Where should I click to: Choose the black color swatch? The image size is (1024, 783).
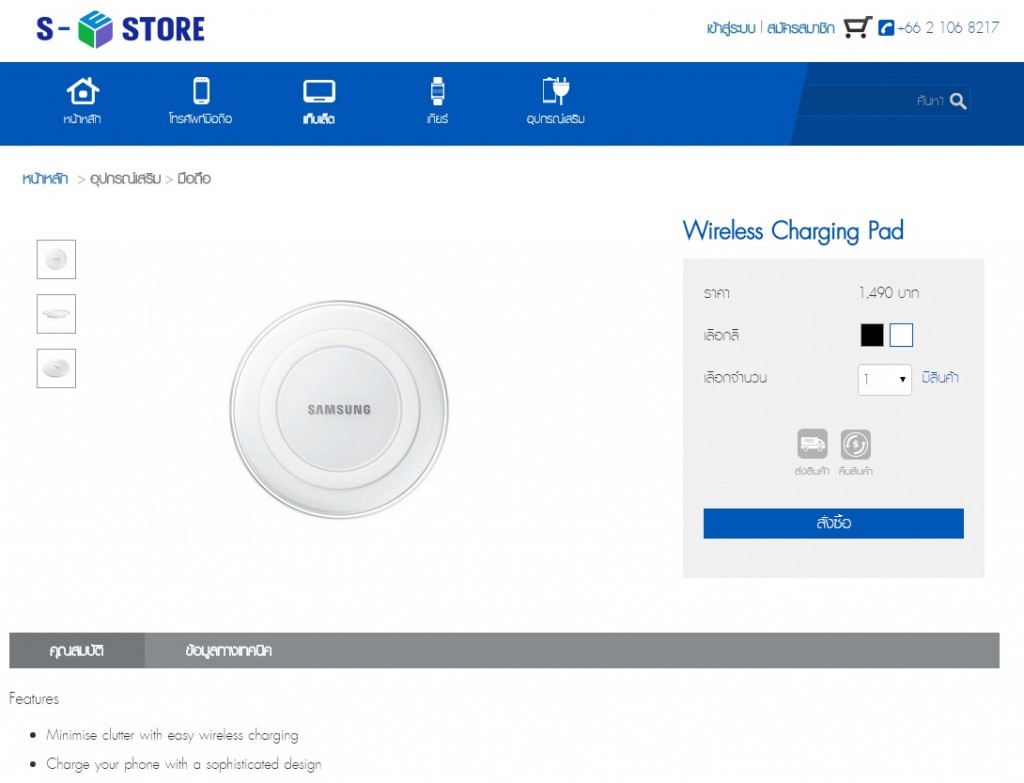[872, 335]
